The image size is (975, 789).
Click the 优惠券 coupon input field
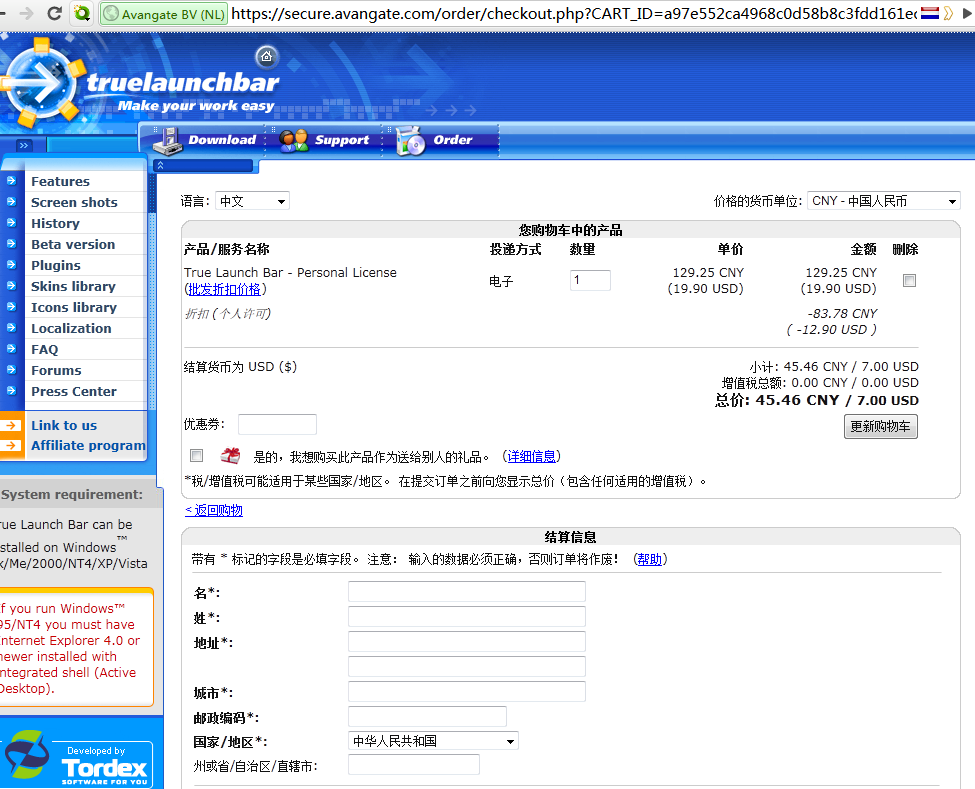tap(277, 425)
